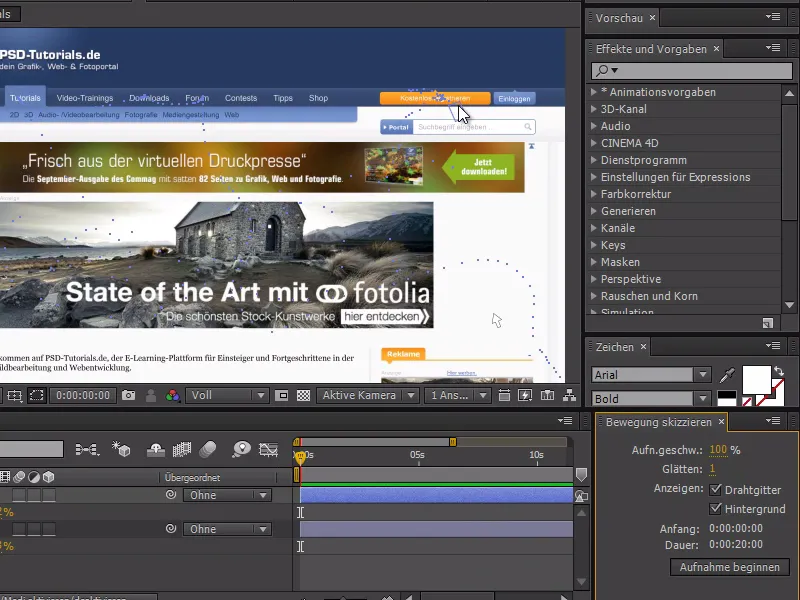This screenshot has height=600, width=800.
Task: Click the motion blur column header icon
Action: 19,477
